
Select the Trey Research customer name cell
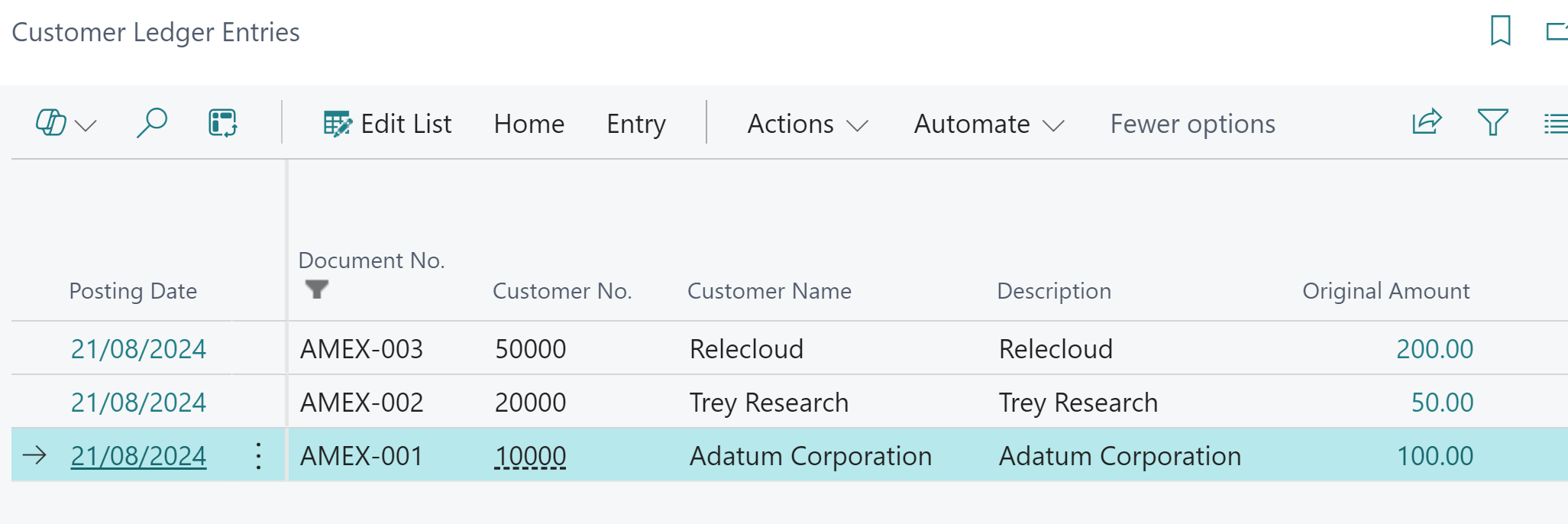tap(768, 403)
